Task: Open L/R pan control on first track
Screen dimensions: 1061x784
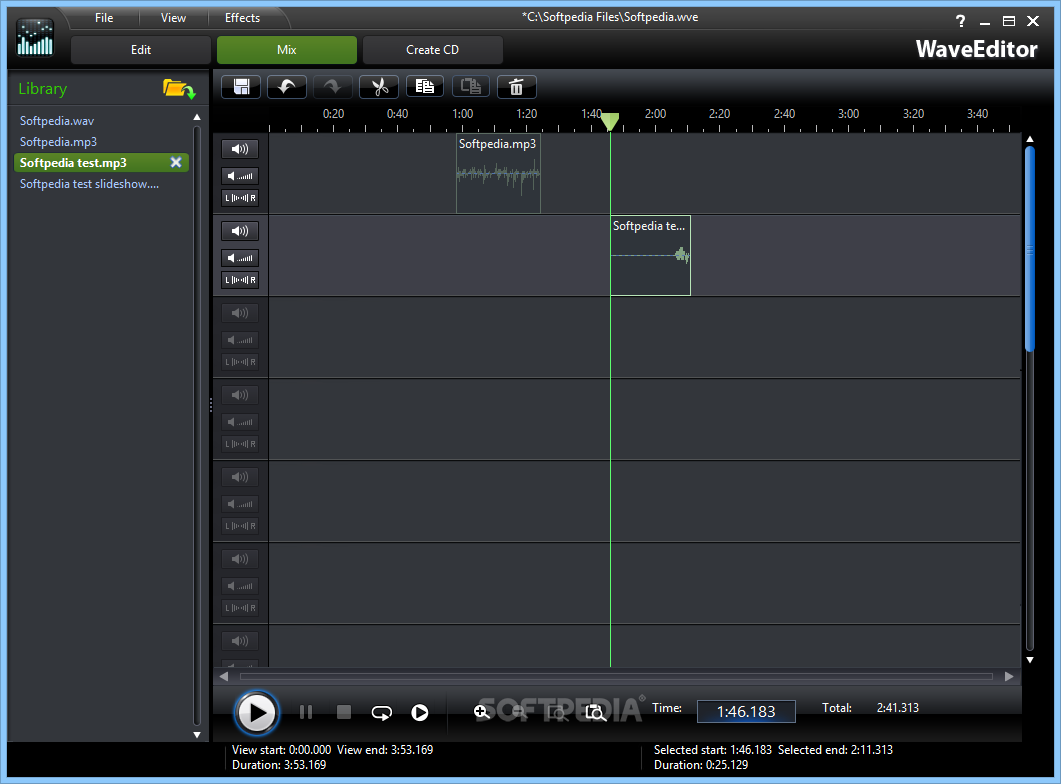Action: pyautogui.click(x=240, y=198)
